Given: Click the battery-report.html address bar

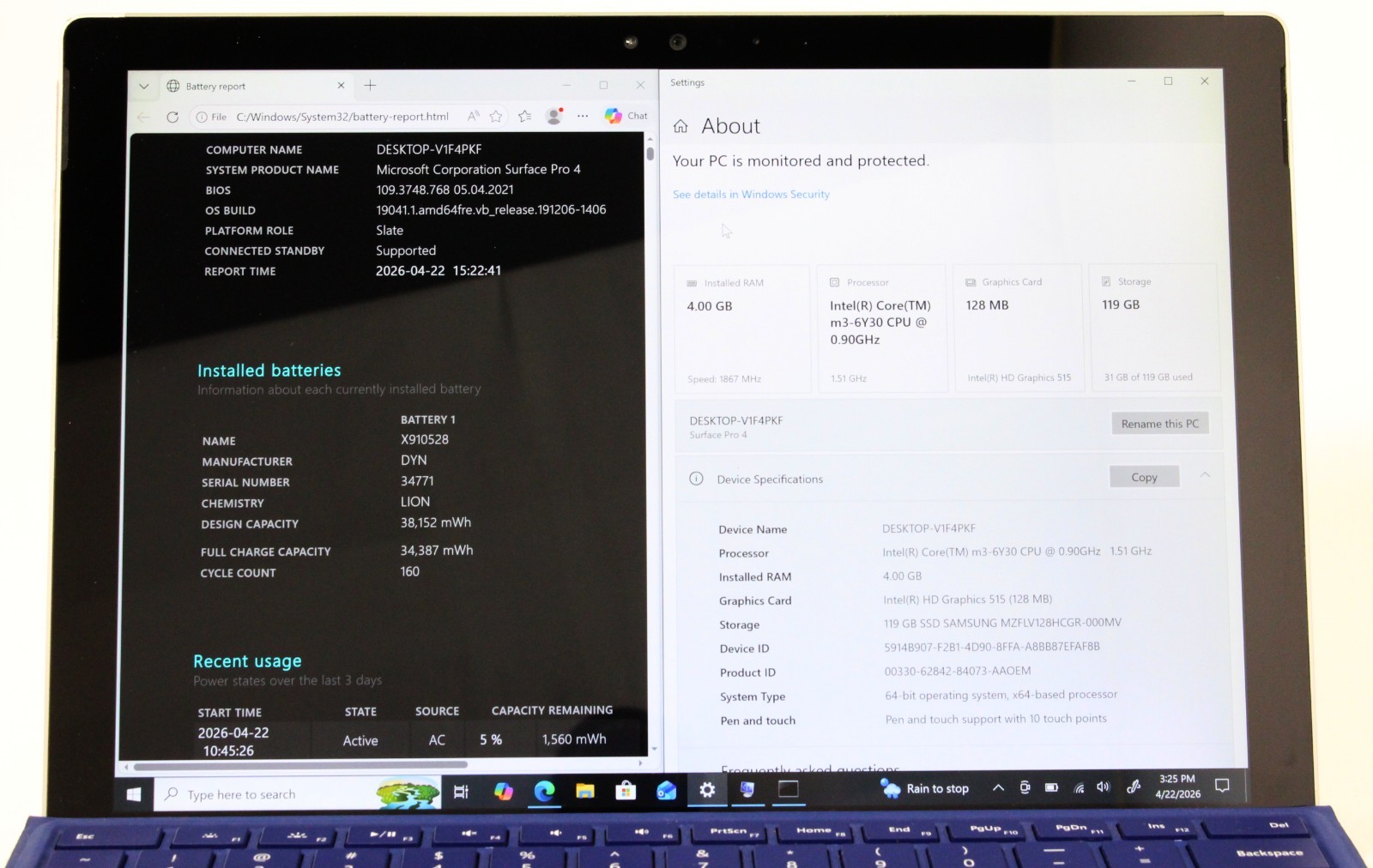Looking at the screenshot, I should coord(342,117).
